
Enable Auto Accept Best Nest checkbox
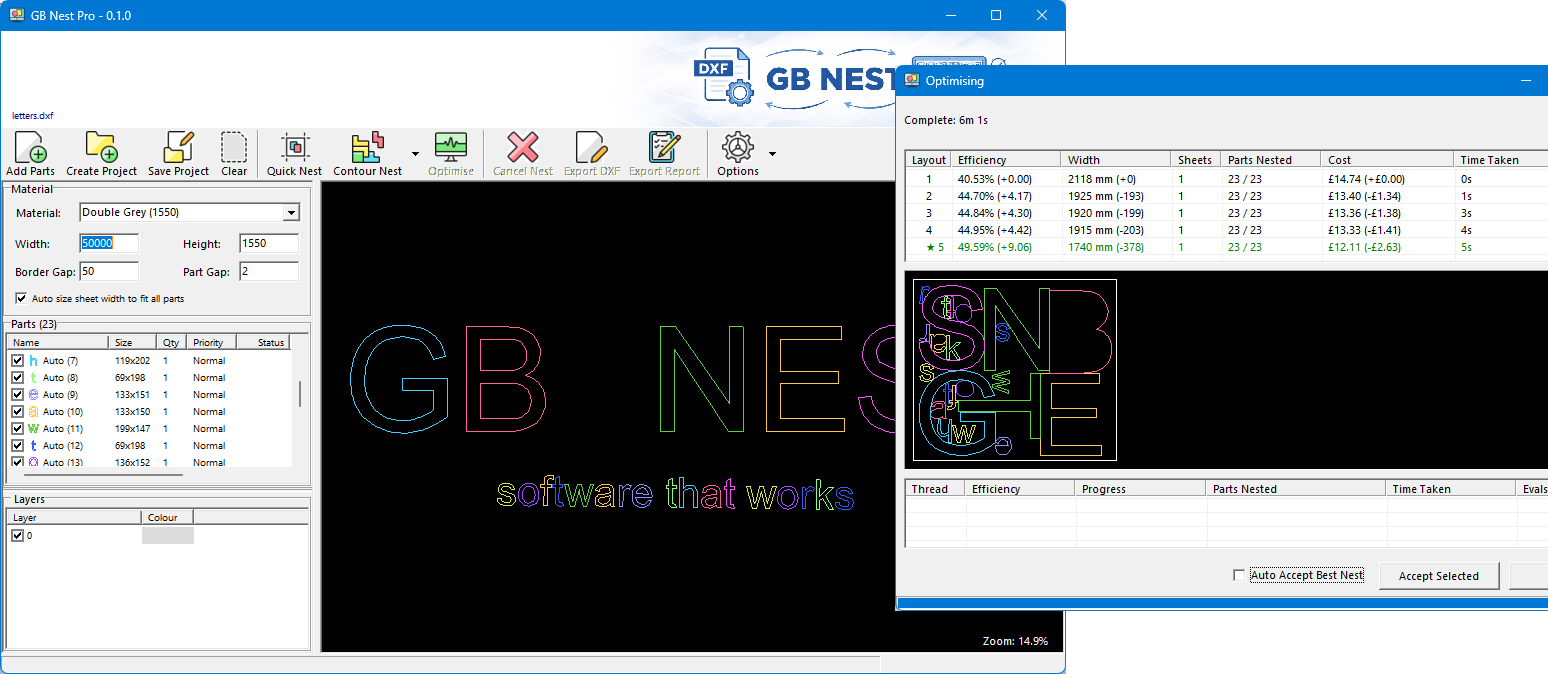click(1239, 575)
